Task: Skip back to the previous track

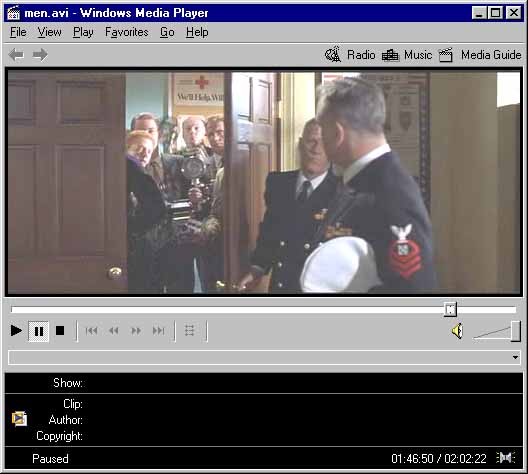Action: 91,331
